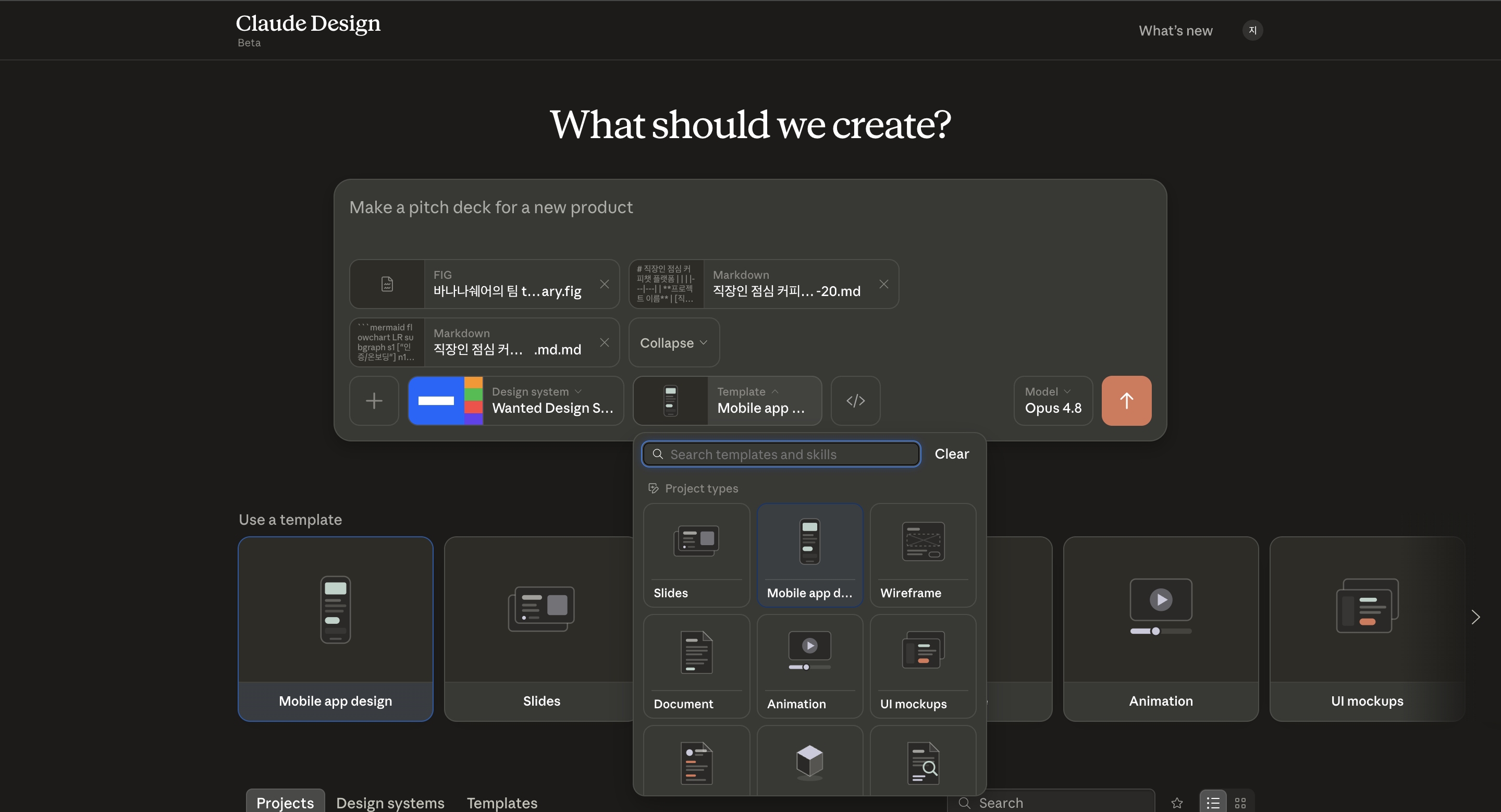Open the Design system dropdown

515,401
